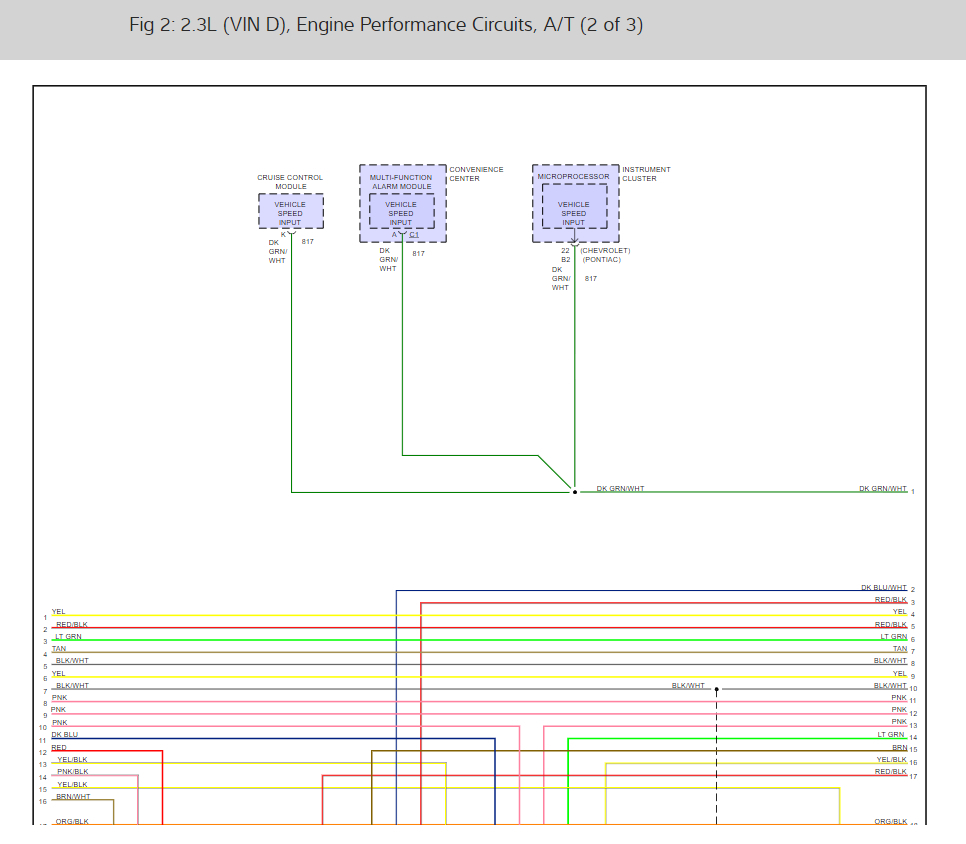Image resolution: width=966 pixels, height=844 pixels.
Task: Click the Multi-Function Alarm Module label
Action: click(x=401, y=182)
